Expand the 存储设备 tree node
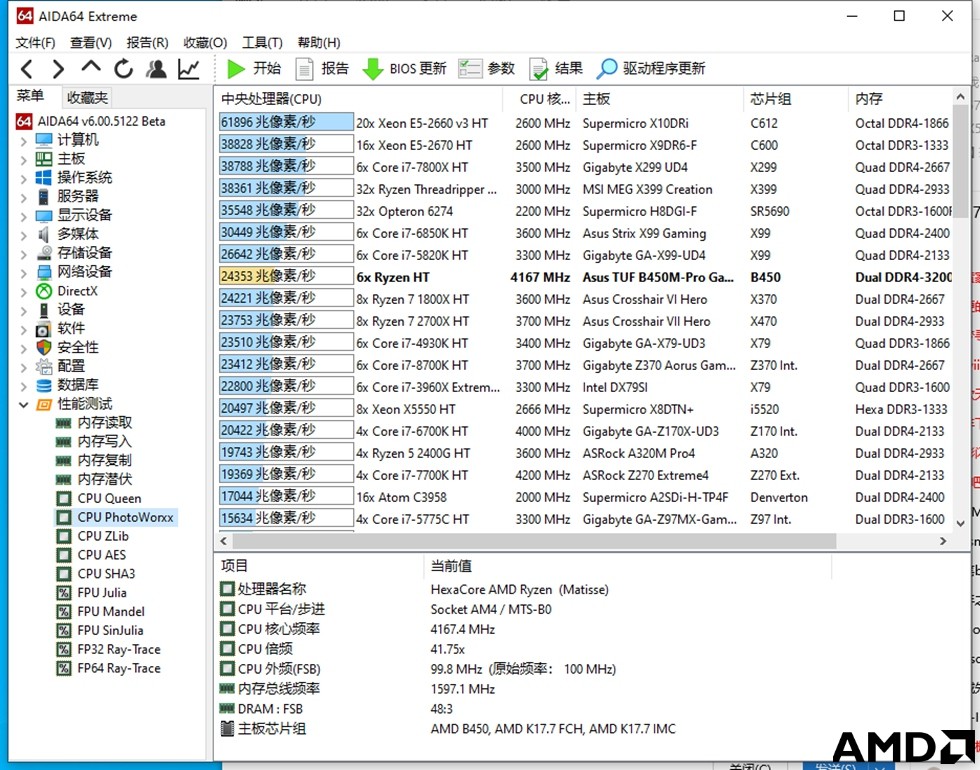 (24, 254)
